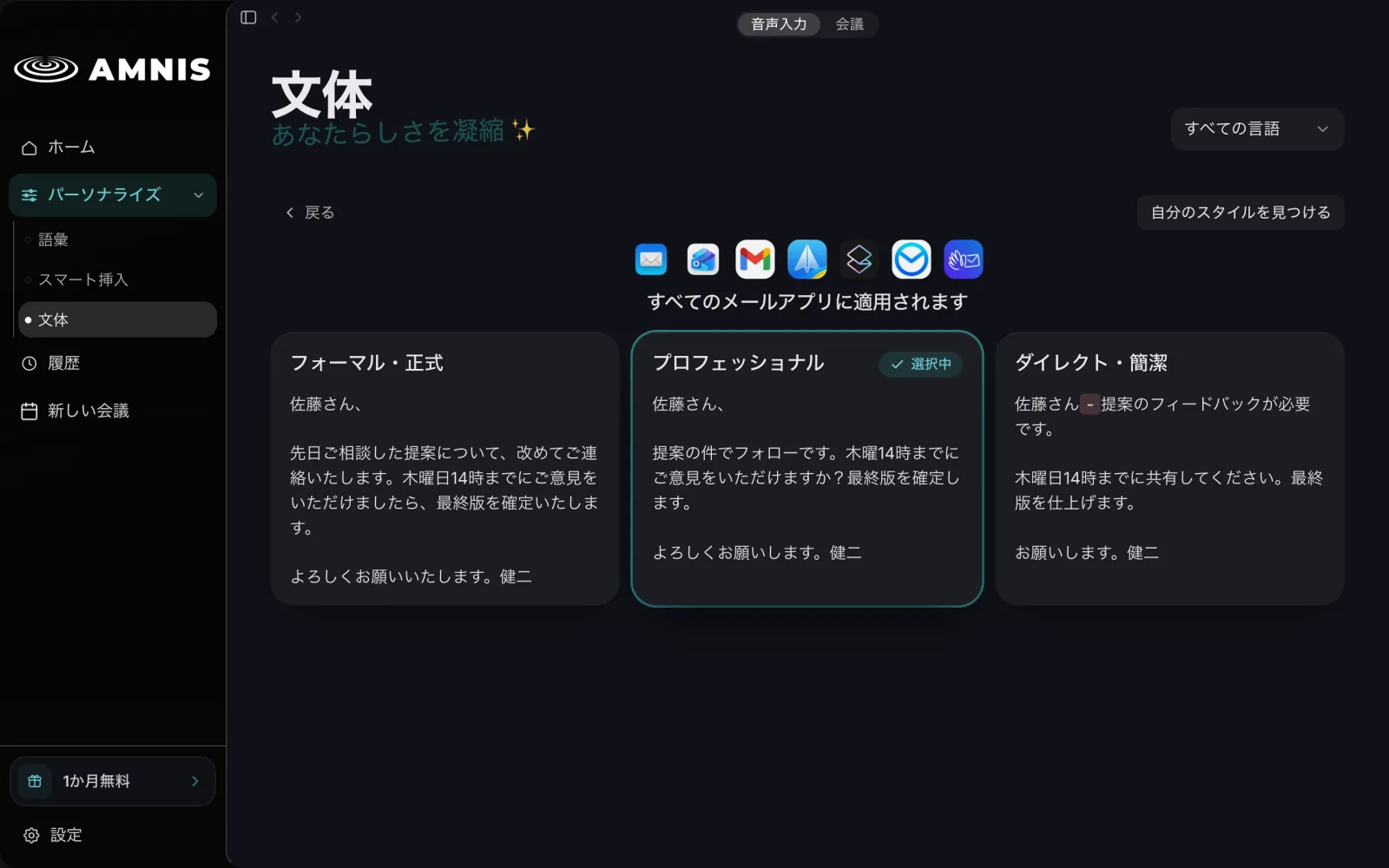Screen dimensions: 1389x868
Task: Go forward with the right arrow
Action: click(298, 17)
